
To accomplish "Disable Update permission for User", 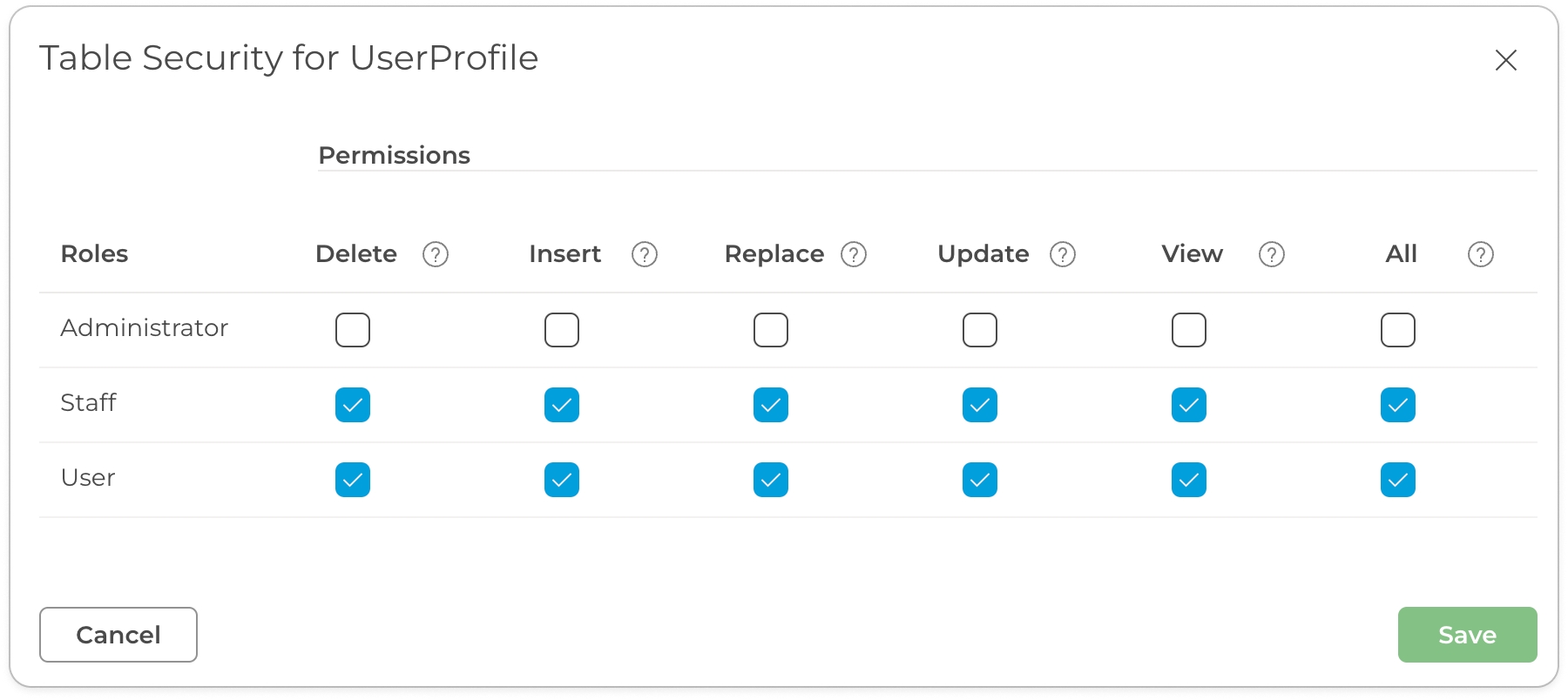I will click(x=980, y=480).
